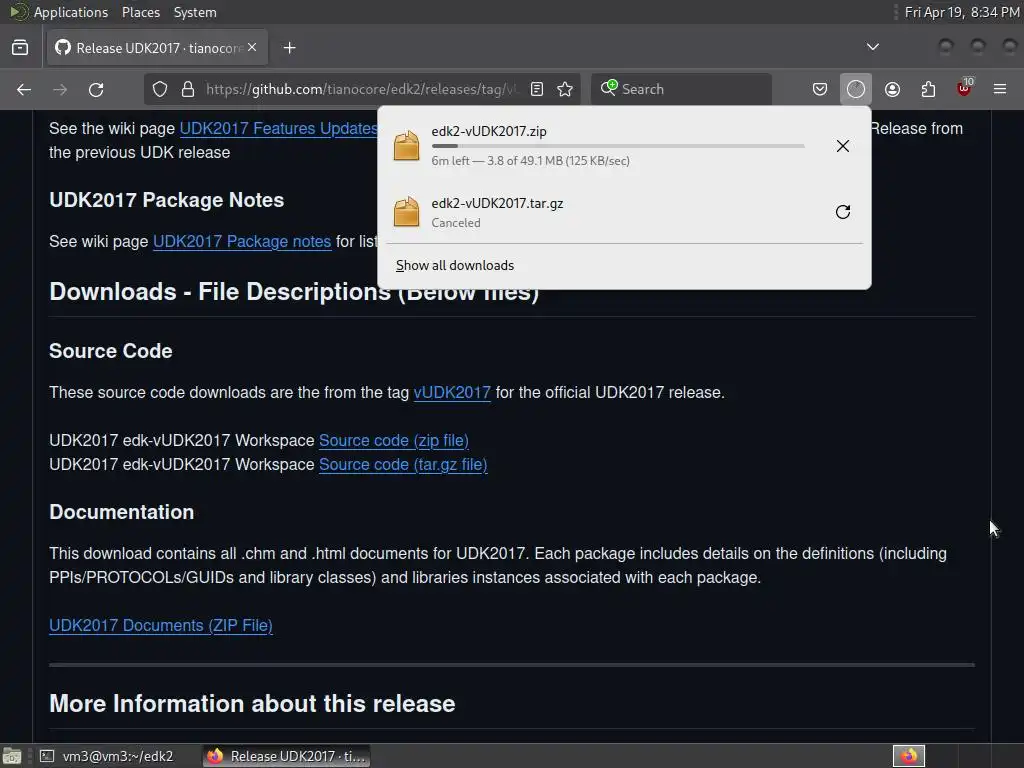
Task: Open a new tab with plus button
Action: 289,48
